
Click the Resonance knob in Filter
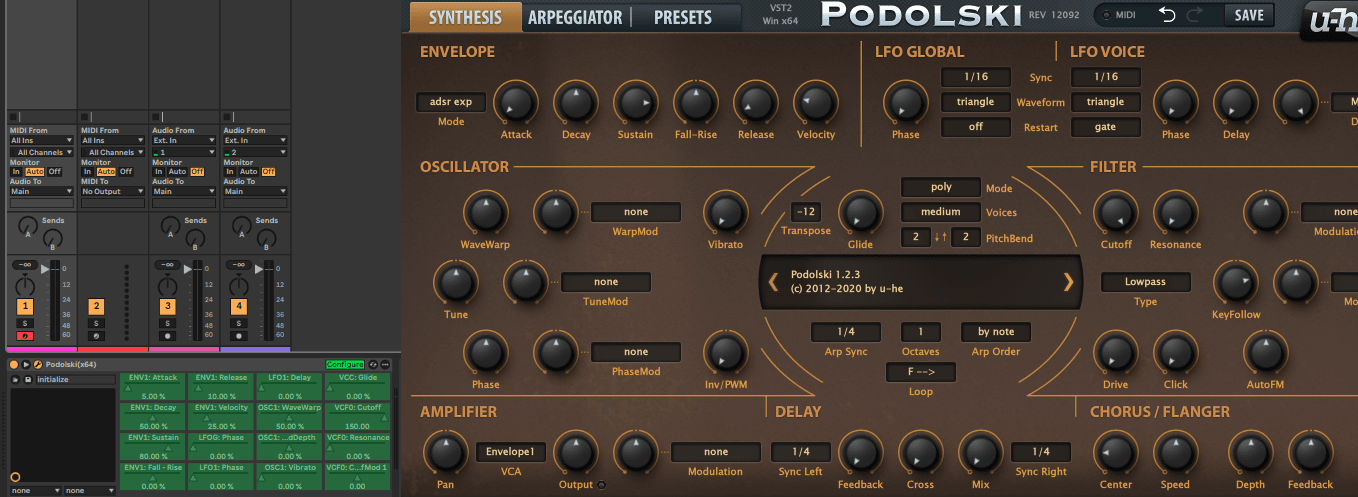[x=1175, y=212]
